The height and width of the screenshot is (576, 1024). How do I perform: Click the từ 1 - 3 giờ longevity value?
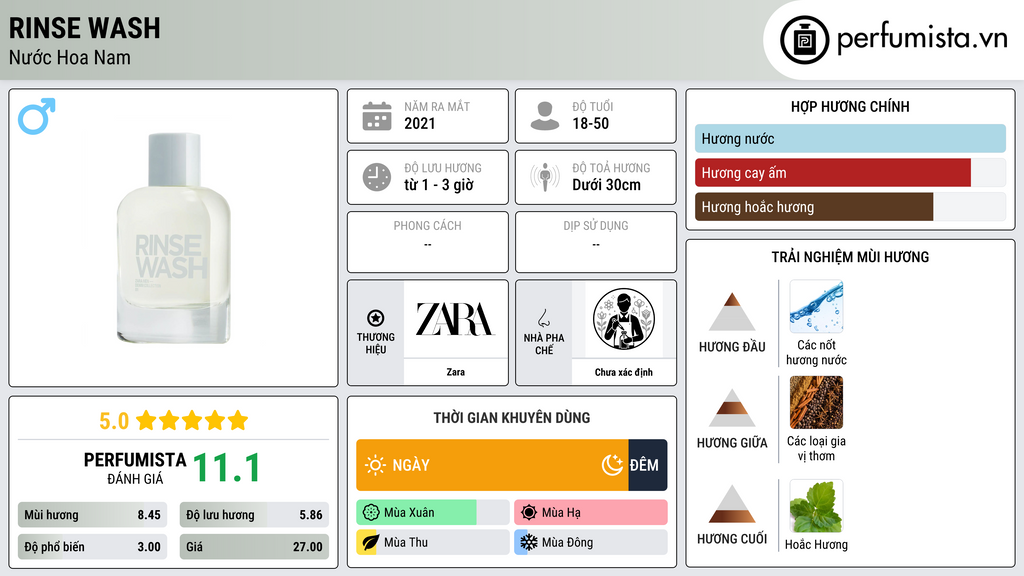coord(438,185)
